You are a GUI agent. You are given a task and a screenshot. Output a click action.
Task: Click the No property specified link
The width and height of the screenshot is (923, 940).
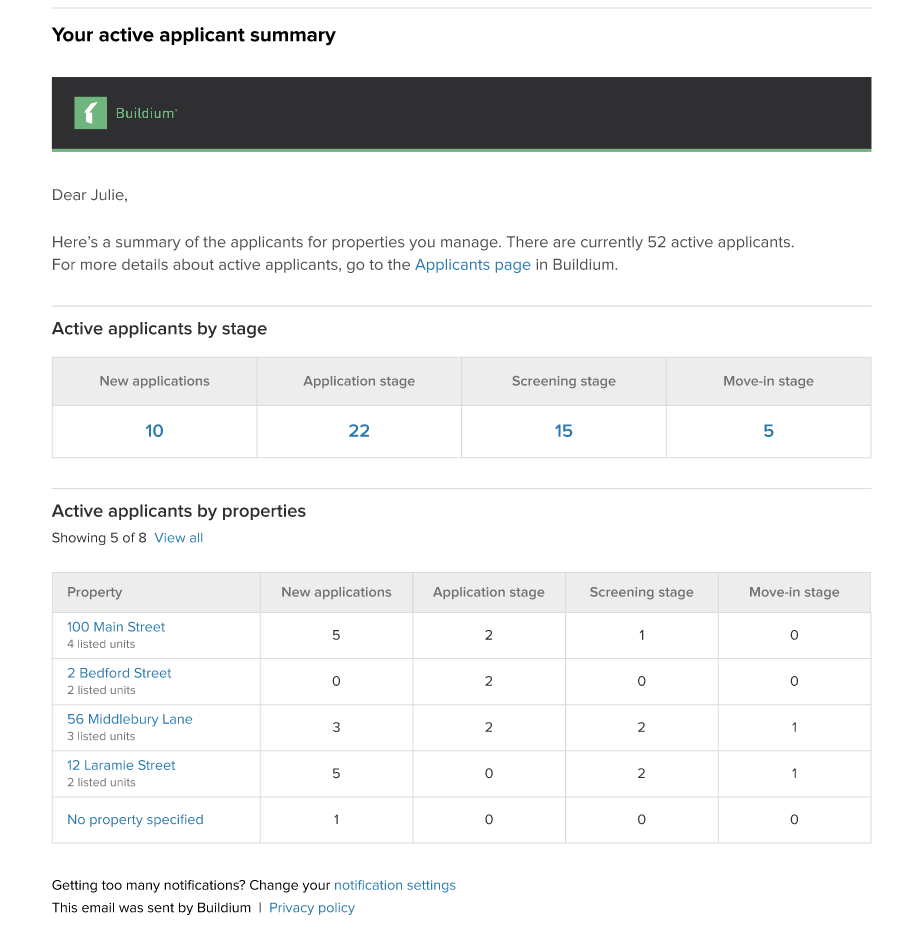135,819
